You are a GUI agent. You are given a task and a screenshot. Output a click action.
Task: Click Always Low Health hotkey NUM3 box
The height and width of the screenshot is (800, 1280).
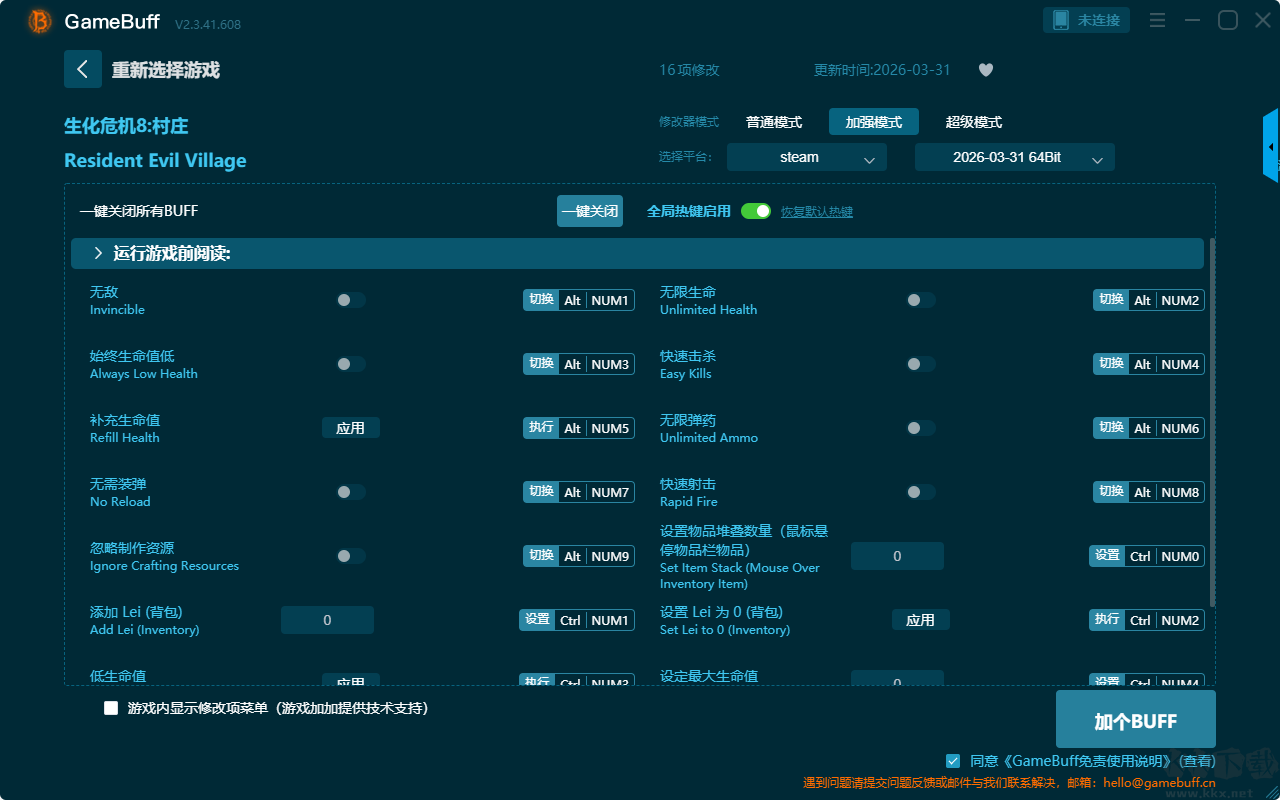tap(579, 364)
